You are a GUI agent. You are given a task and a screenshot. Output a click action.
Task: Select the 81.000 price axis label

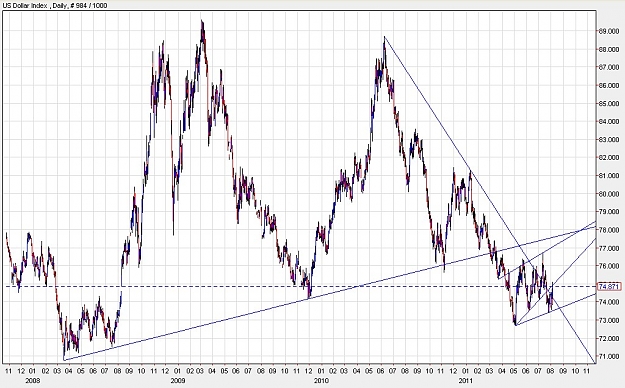[610, 175]
